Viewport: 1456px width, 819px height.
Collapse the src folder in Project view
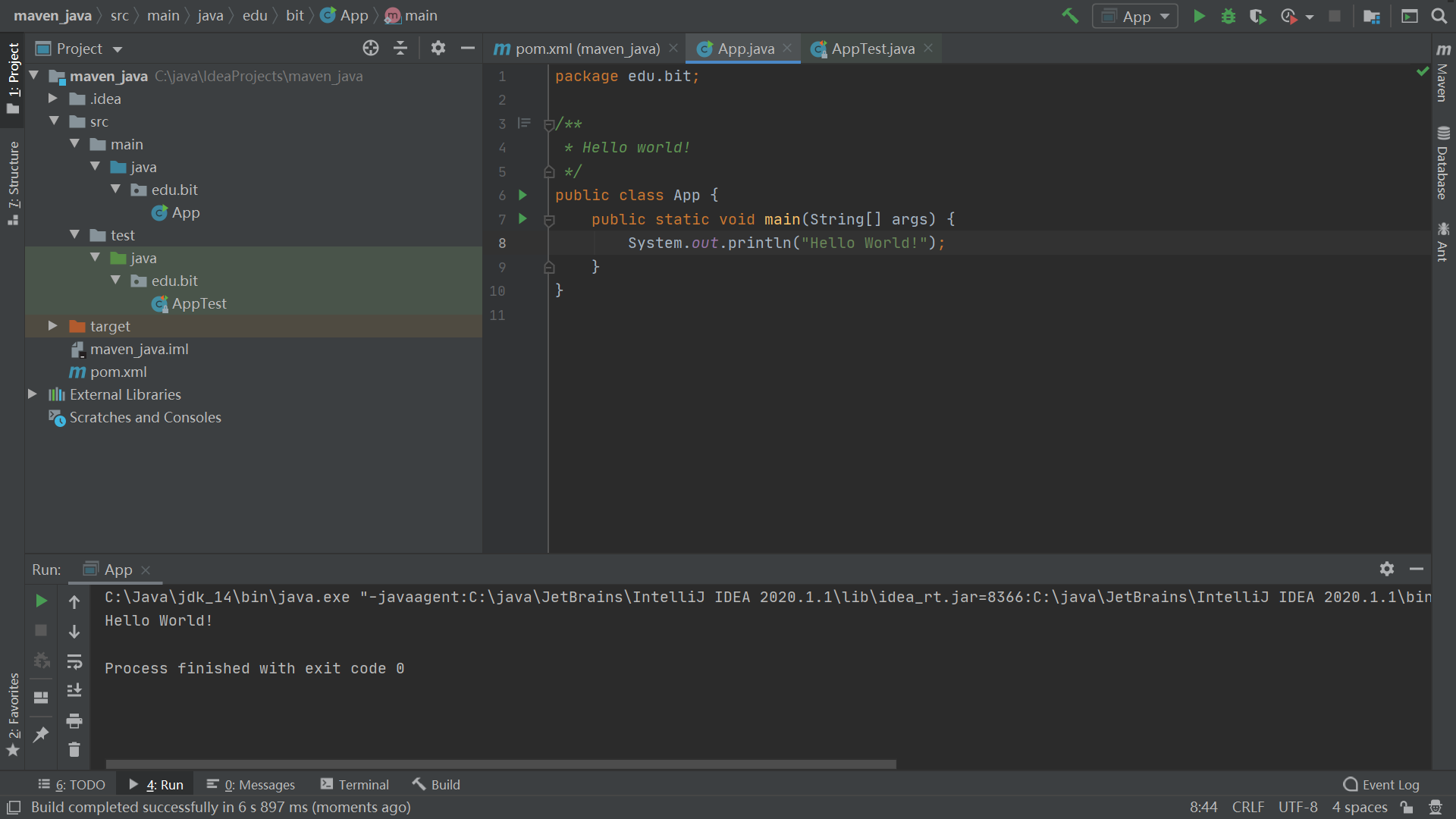54,121
